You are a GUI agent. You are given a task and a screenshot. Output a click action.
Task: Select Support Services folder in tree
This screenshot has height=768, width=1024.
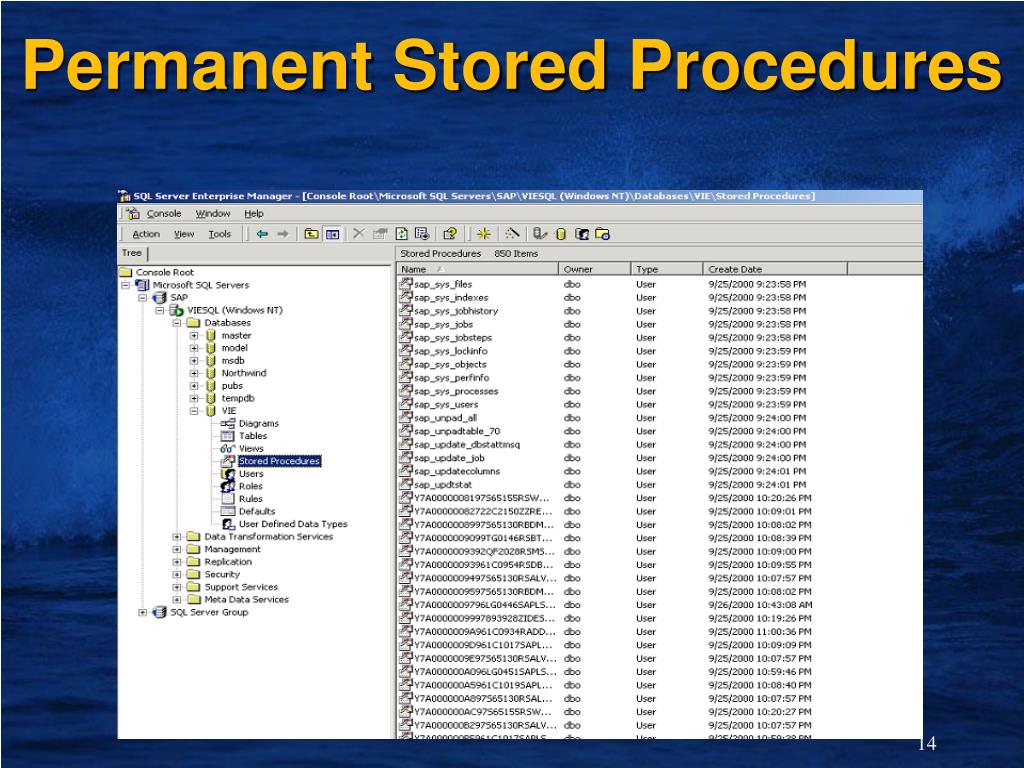(241, 587)
